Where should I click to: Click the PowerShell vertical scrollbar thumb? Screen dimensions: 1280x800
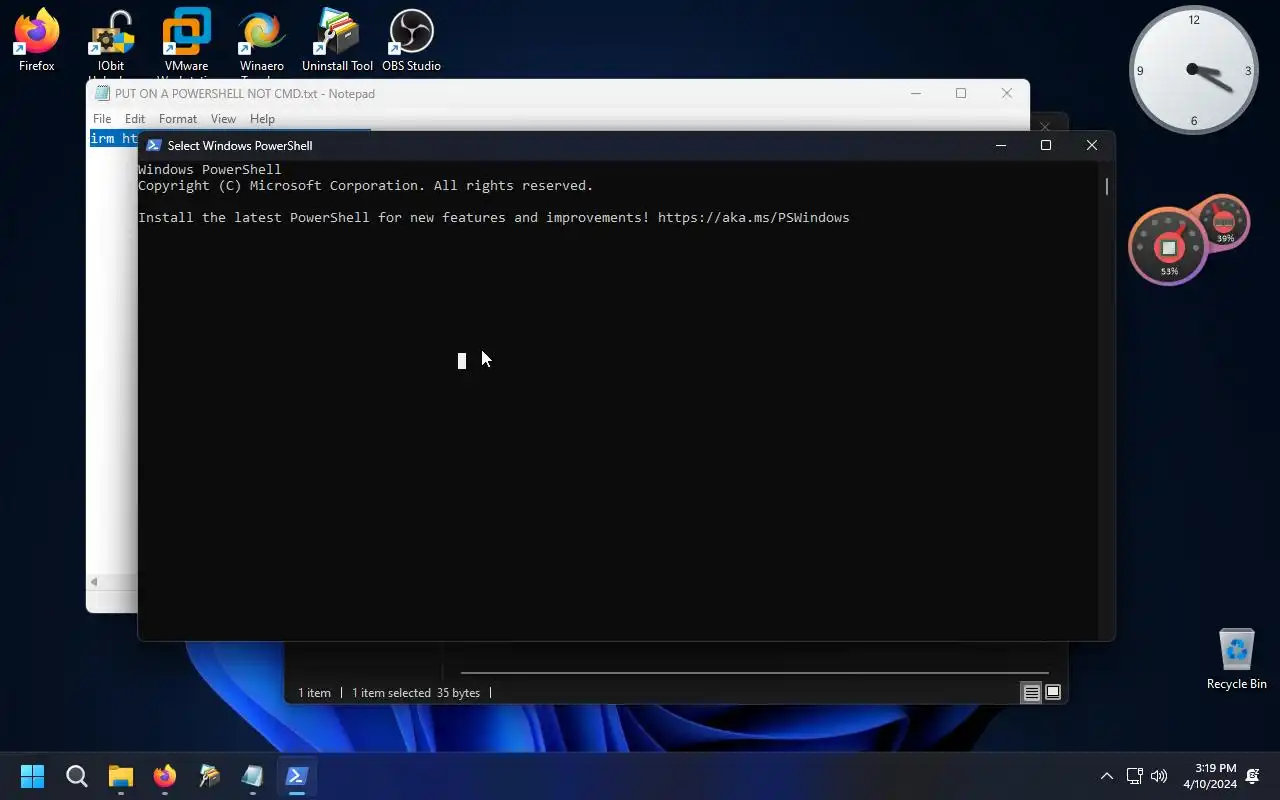pos(1107,186)
